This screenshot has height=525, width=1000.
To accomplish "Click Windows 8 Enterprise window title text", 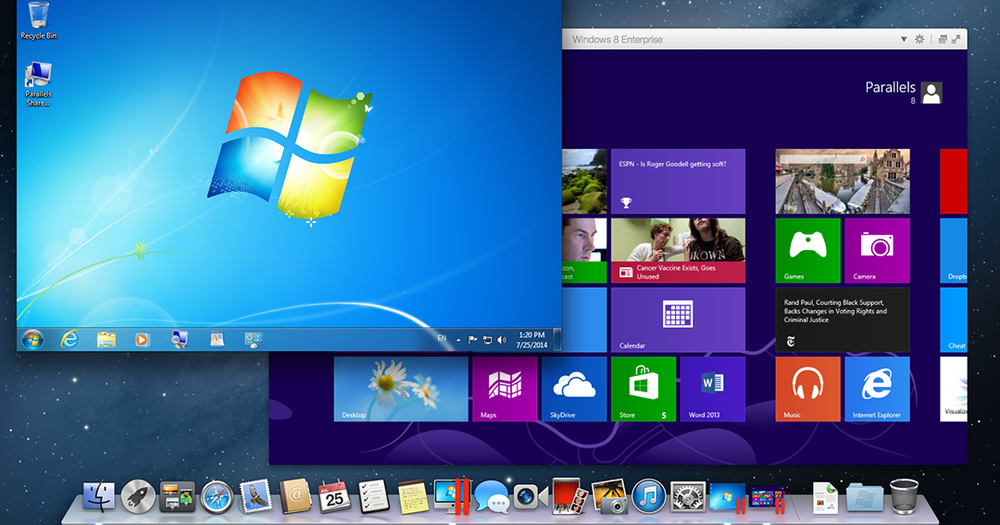I will tap(617, 40).
